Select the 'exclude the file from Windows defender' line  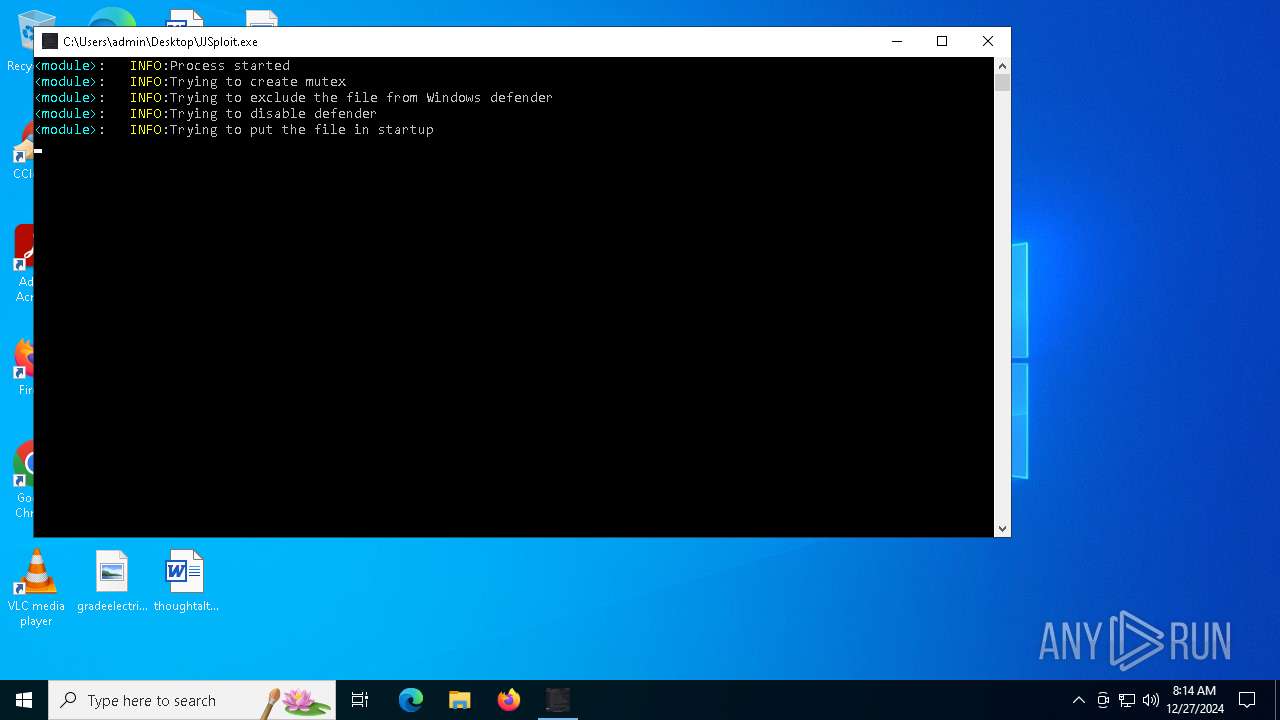click(293, 98)
